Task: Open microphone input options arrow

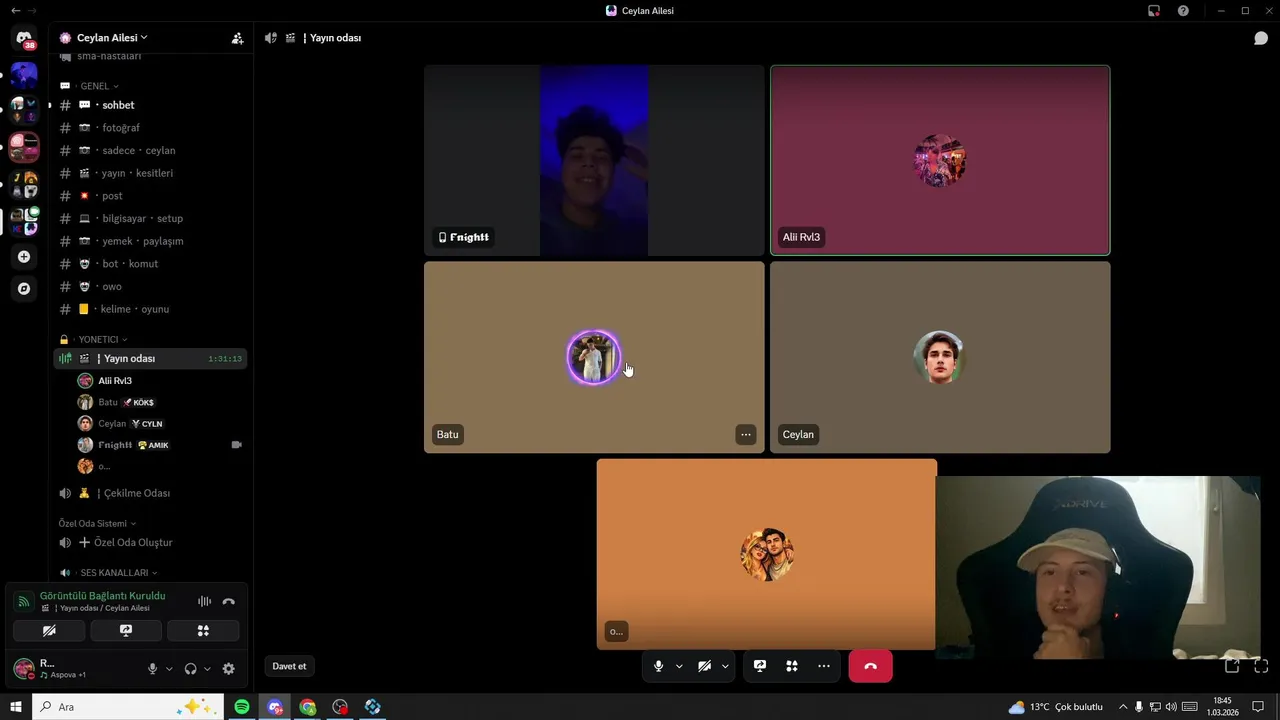Action: [679, 667]
